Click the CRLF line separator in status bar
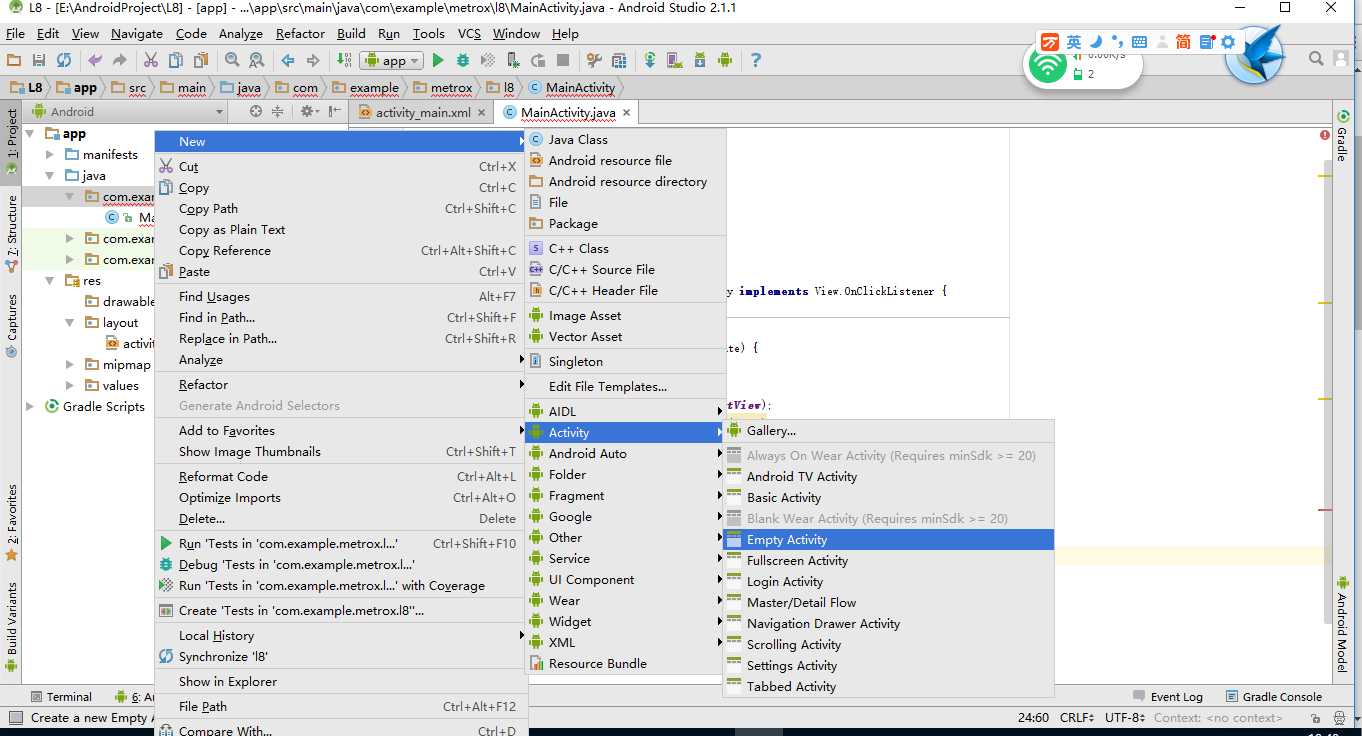Viewport: 1362px width, 736px height. pyautogui.click(x=1078, y=718)
